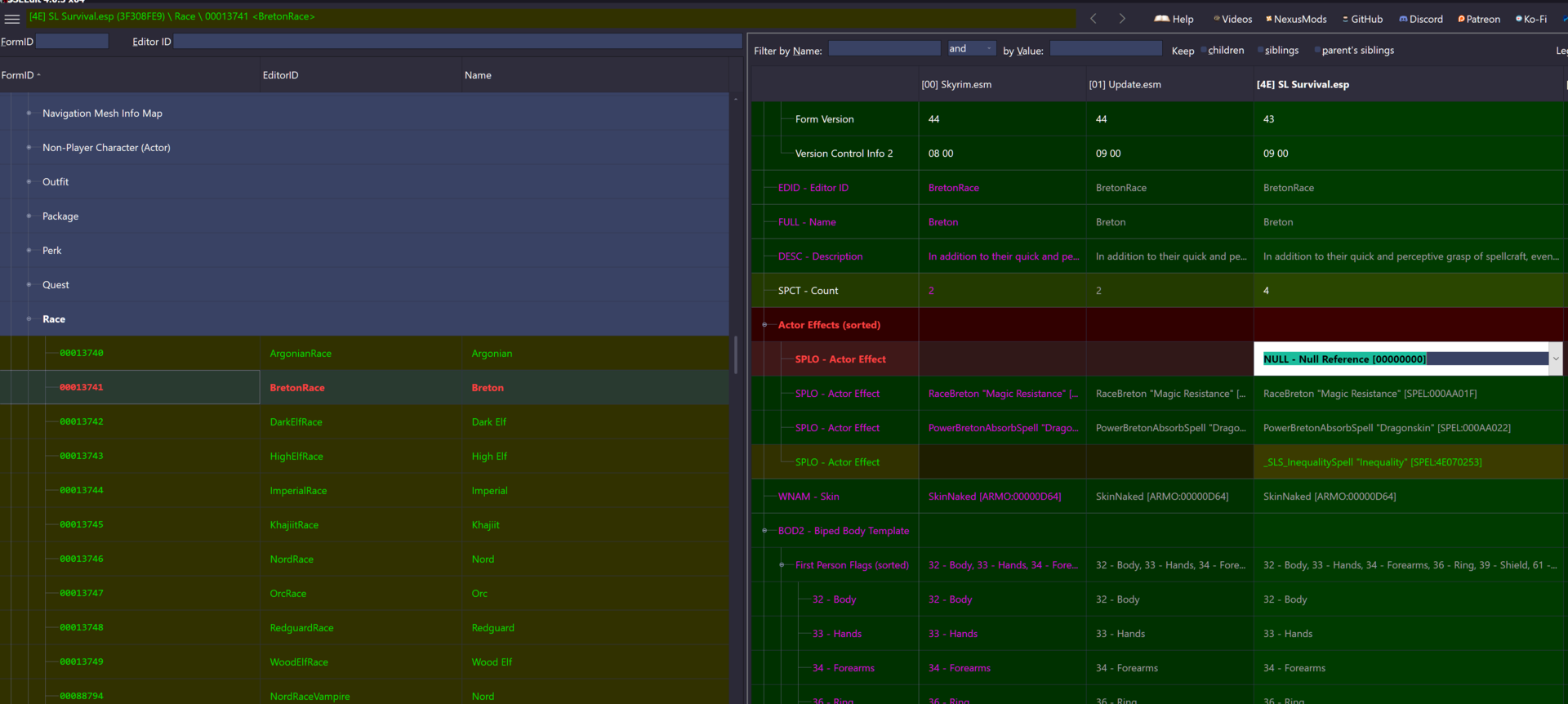Image resolution: width=1568 pixels, height=704 pixels.
Task: Select the RedguardRace record
Action: tap(364, 628)
